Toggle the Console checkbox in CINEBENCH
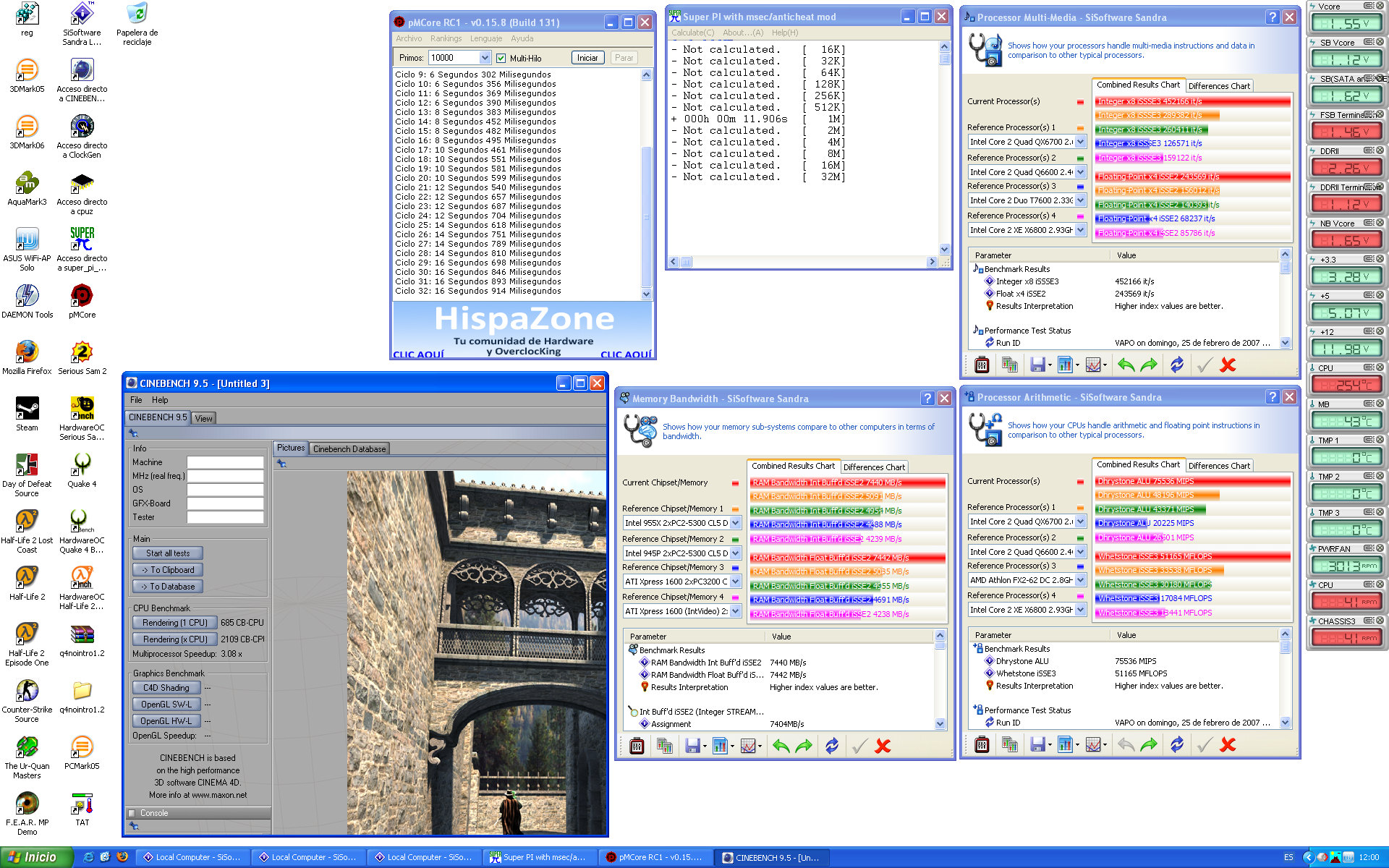The width and height of the screenshot is (1389, 868). click(132, 813)
